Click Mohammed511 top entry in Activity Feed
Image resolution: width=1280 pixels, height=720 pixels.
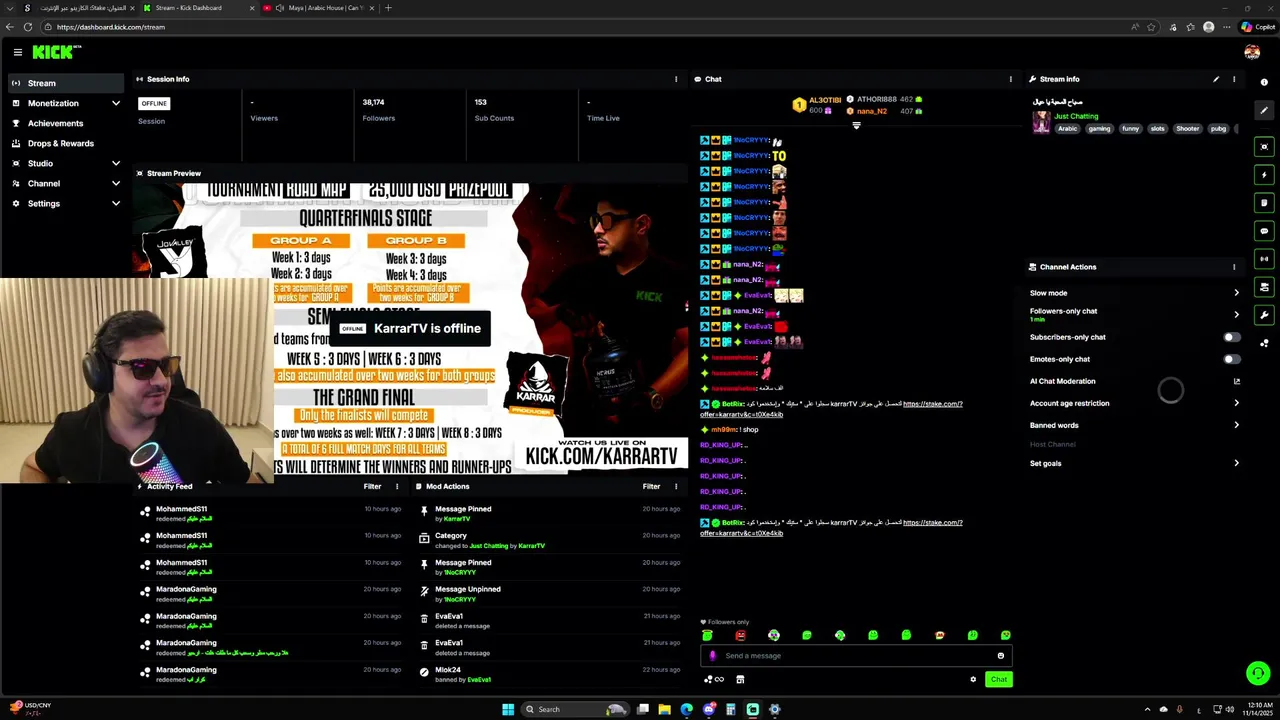(x=270, y=513)
